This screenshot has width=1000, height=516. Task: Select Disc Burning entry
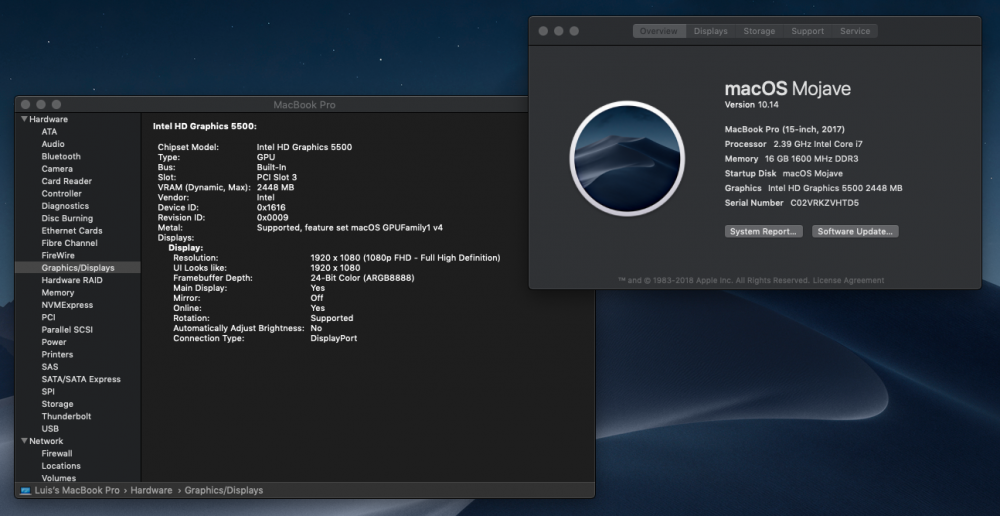(67, 218)
